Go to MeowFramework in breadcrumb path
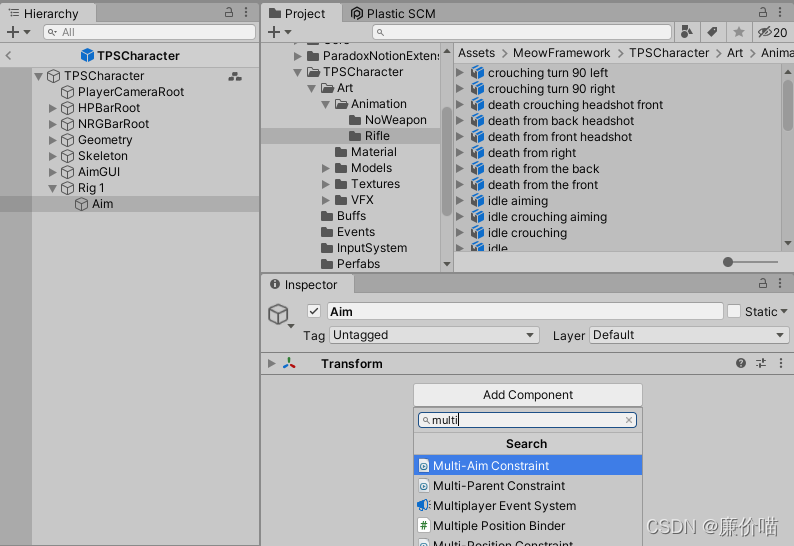The width and height of the screenshot is (794, 546). (x=562, y=53)
